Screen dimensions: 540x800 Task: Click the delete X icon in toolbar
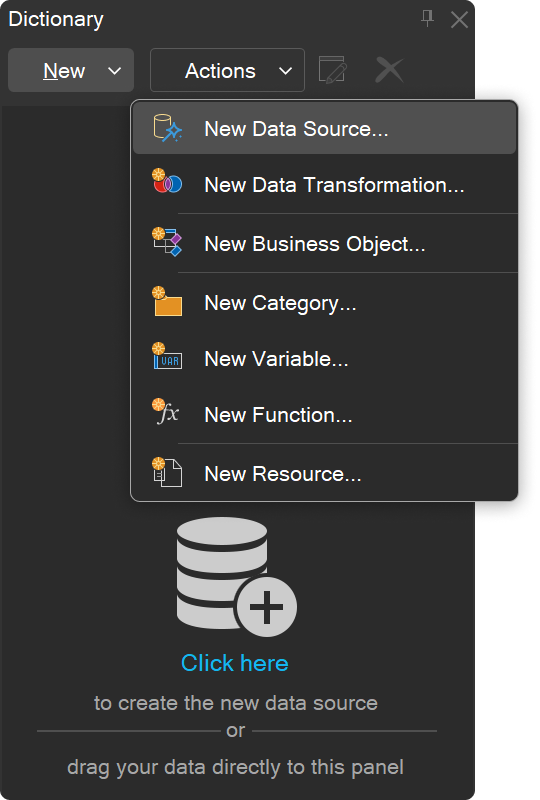tap(389, 70)
